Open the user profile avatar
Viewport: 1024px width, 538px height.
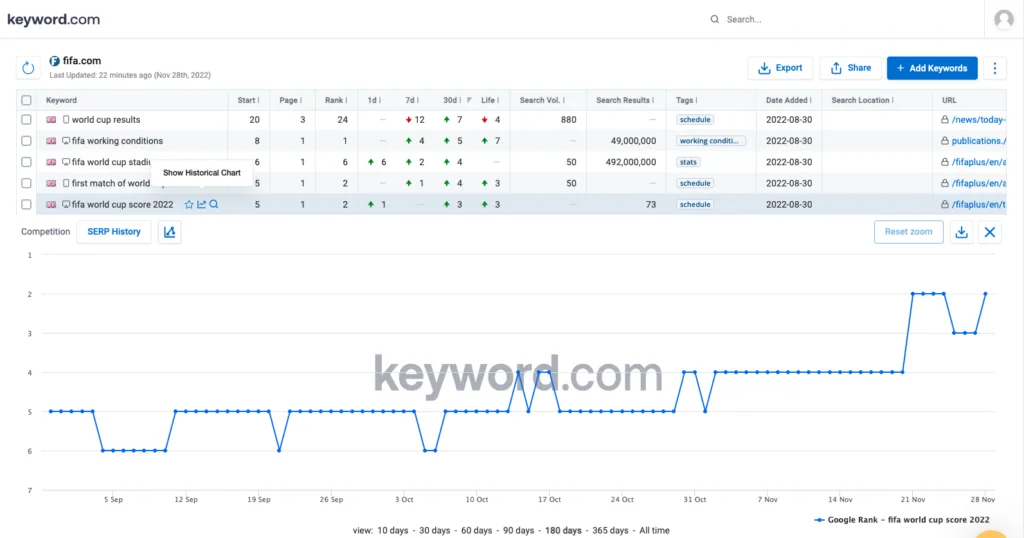tap(1004, 20)
